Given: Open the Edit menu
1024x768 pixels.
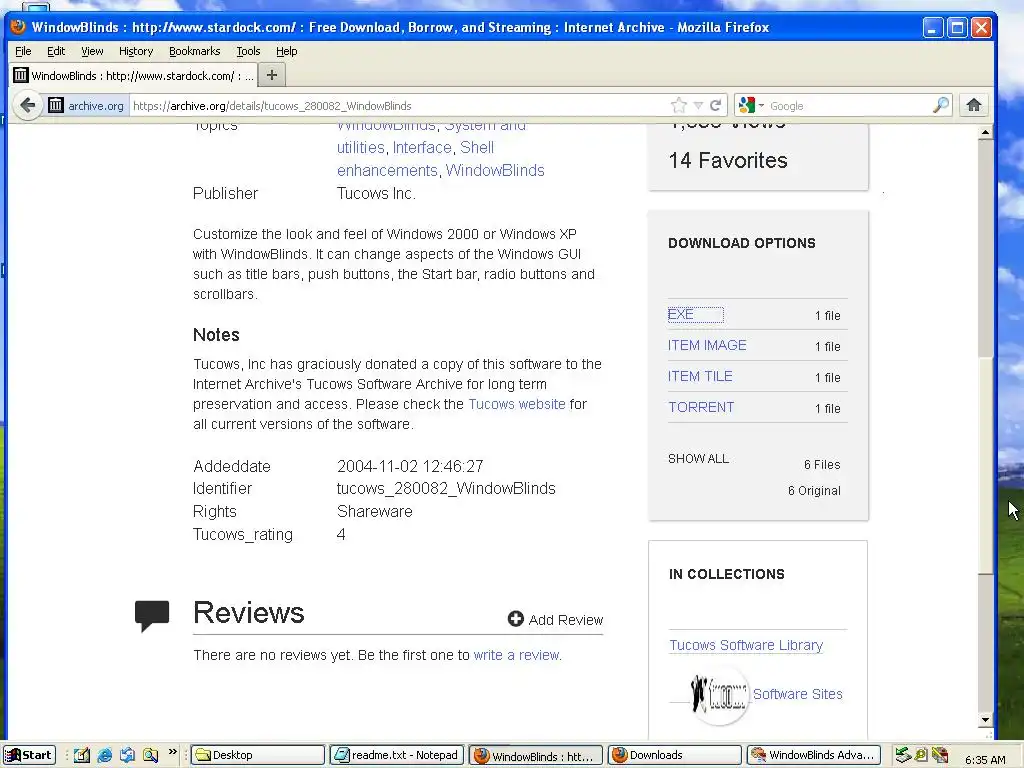Looking at the screenshot, I should coord(56,51).
